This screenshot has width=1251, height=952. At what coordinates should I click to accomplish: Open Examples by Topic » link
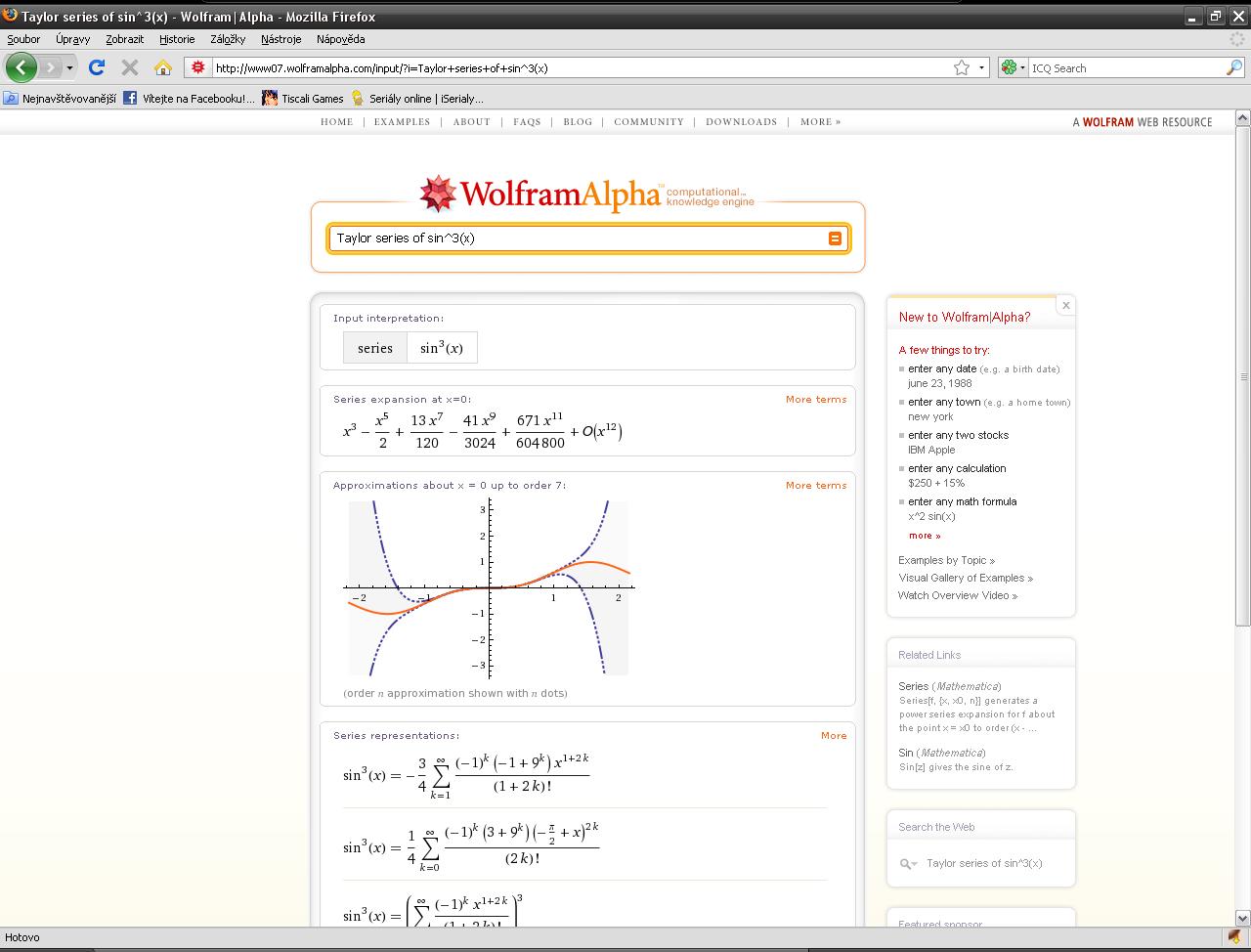(946, 561)
